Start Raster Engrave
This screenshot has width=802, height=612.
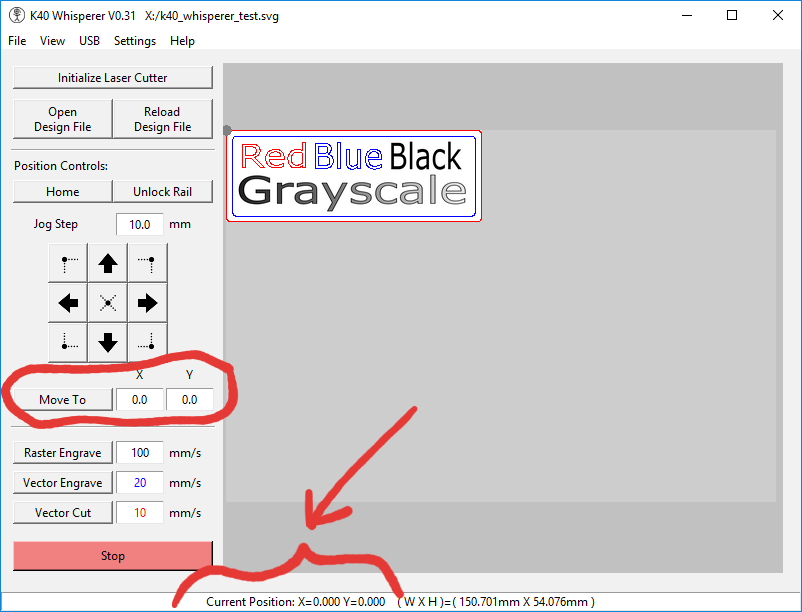point(62,452)
